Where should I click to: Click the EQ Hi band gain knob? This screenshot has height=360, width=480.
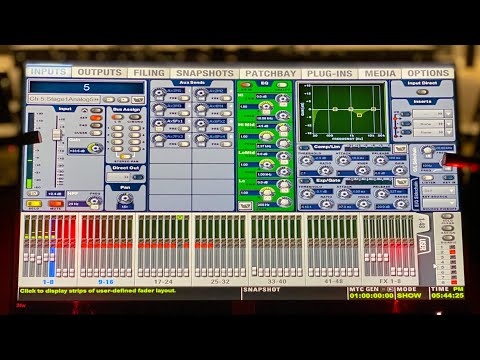(283, 99)
